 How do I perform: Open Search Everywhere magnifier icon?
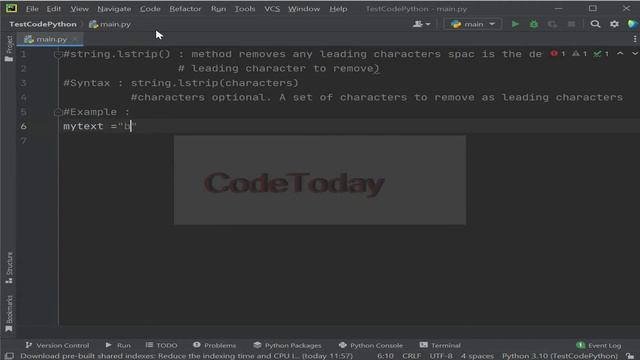pos(595,24)
